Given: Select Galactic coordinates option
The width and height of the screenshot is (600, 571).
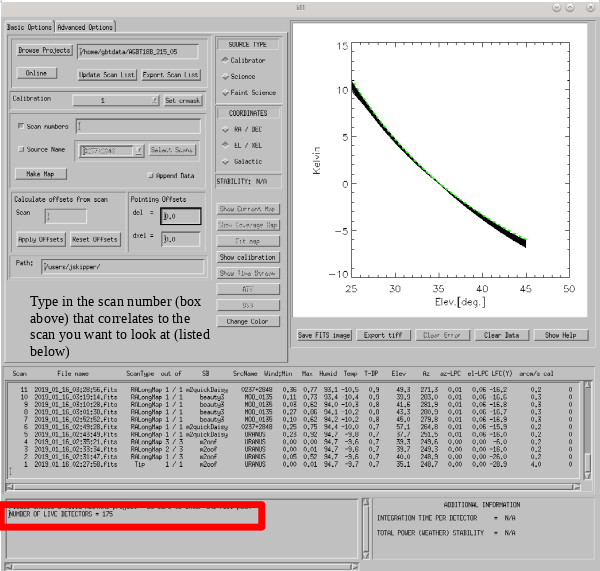Looking at the screenshot, I should click(x=225, y=162).
